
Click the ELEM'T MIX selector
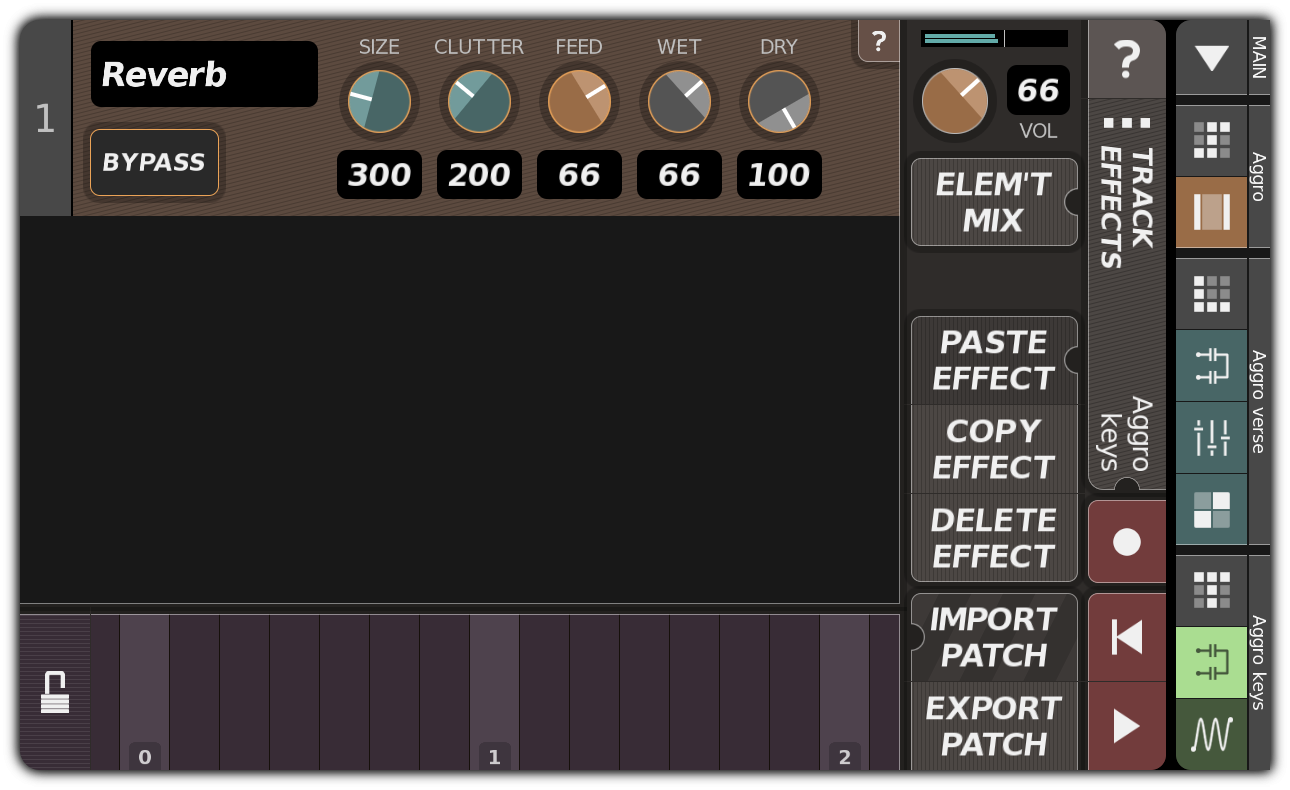tap(993, 202)
